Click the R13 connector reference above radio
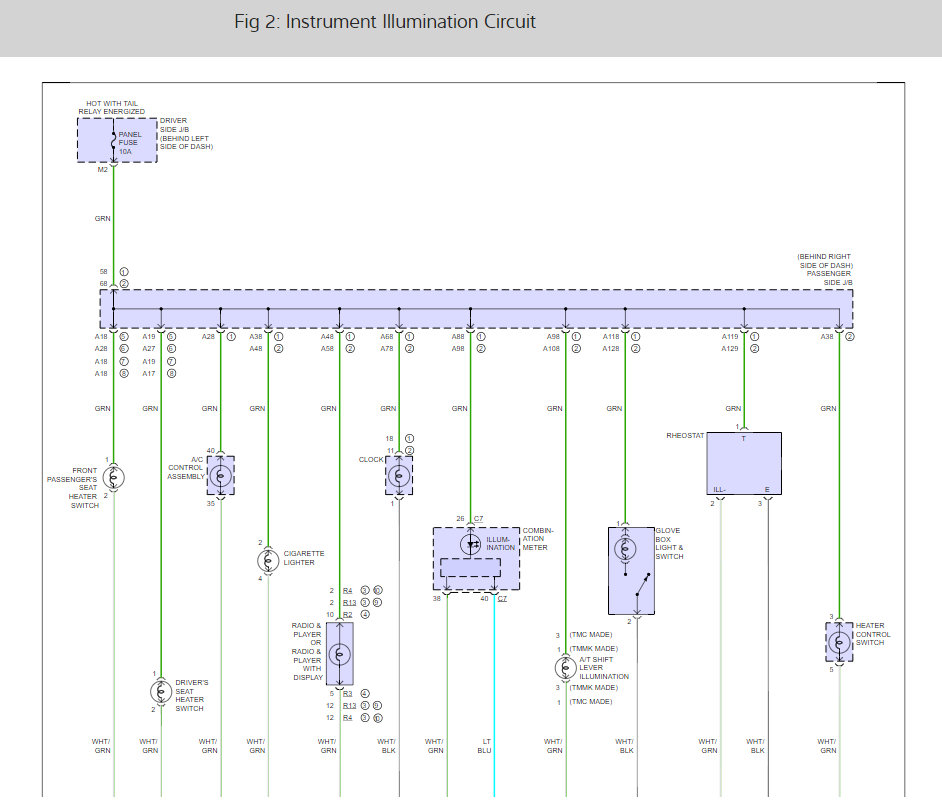This screenshot has width=942, height=803. click(x=350, y=602)
